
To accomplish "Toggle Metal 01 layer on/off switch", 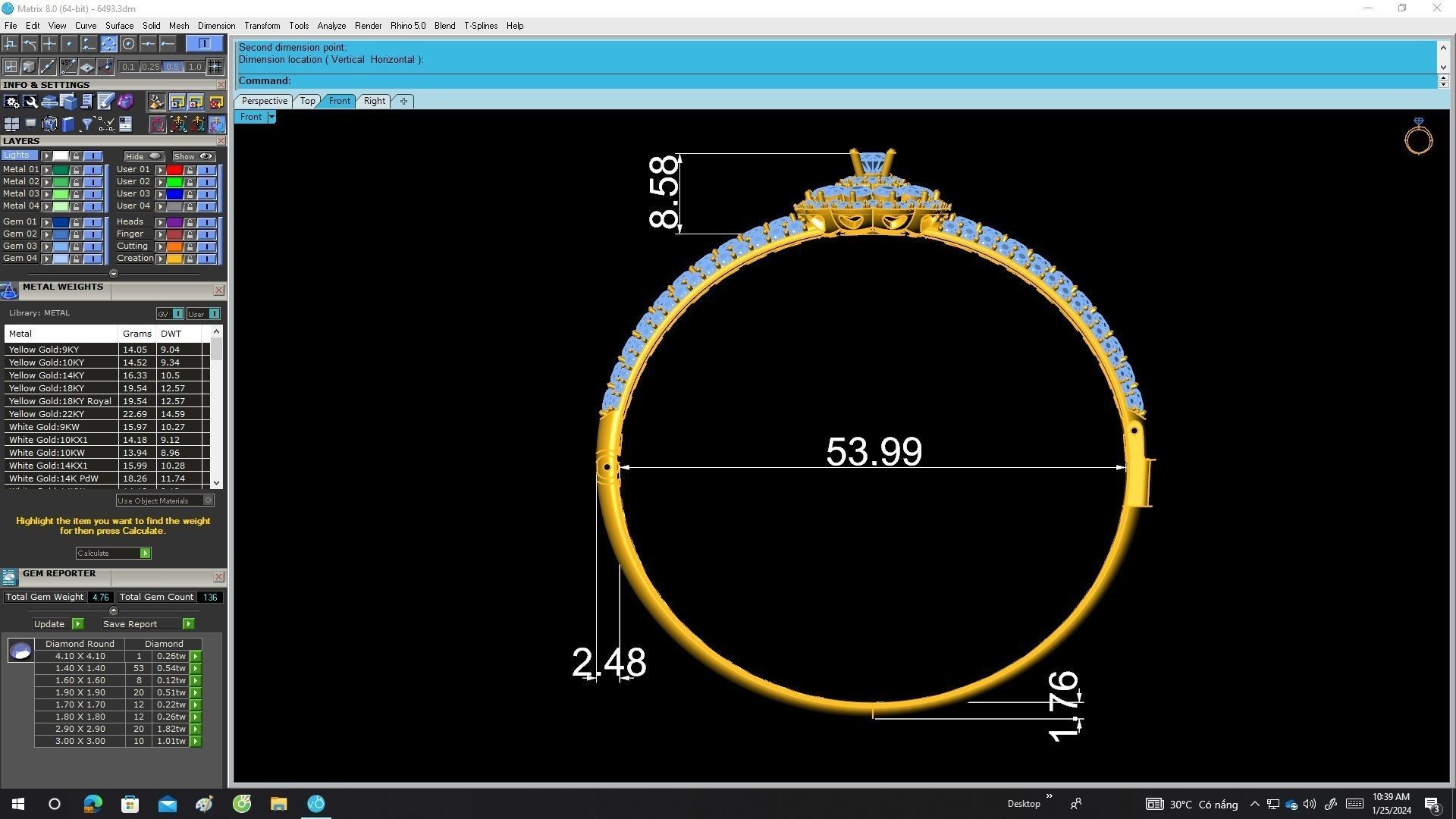I will pyautogui.click(x=93, y=170).
